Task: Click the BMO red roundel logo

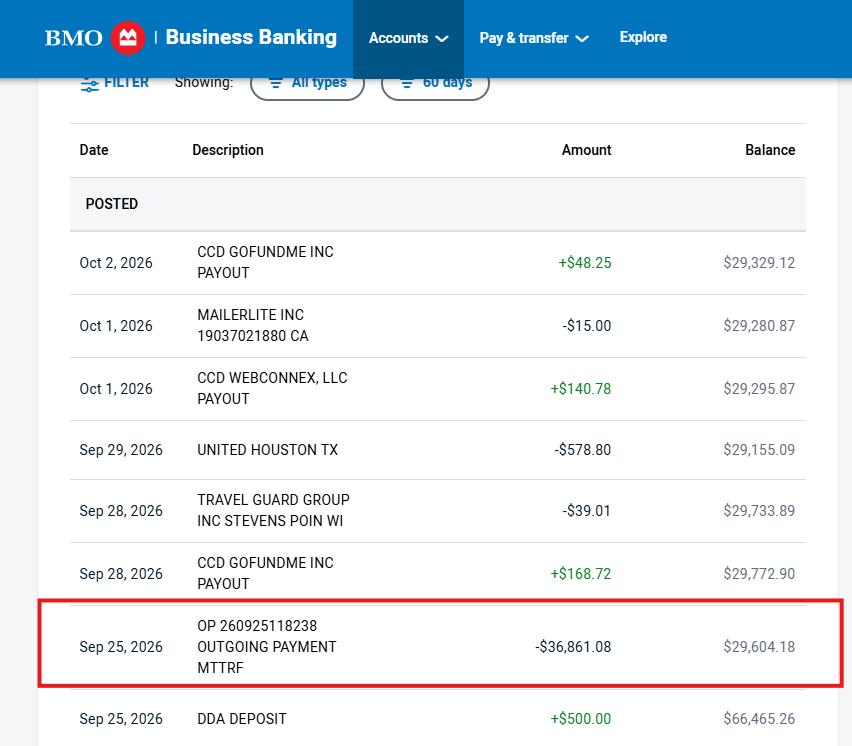Action: [x=128, y=38]
